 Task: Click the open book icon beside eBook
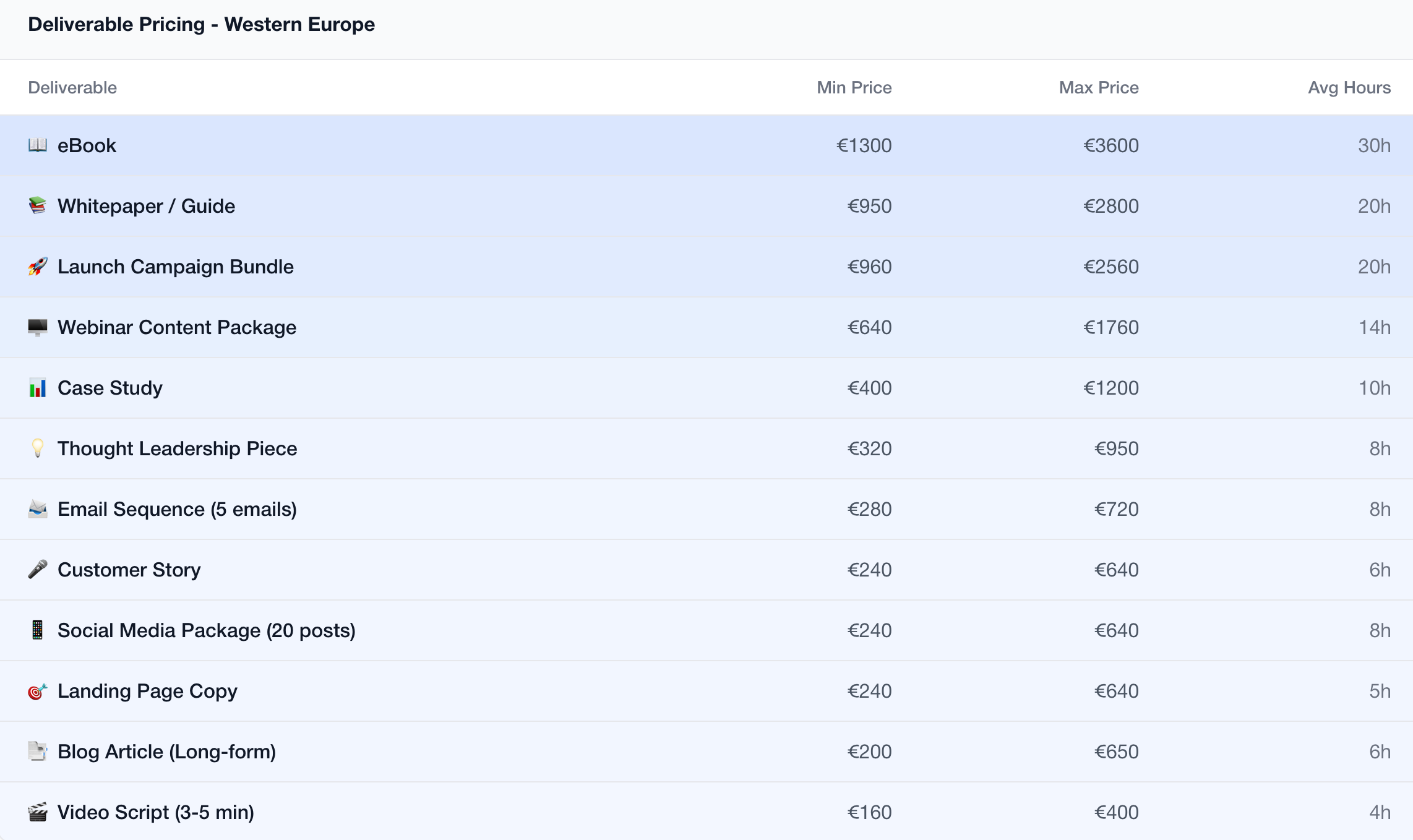coord(38,145)
